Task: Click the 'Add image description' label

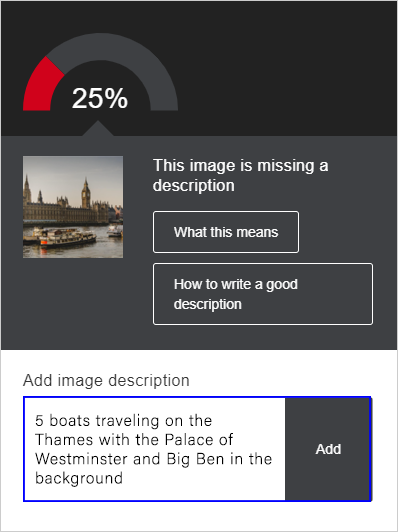Action: 106,380
